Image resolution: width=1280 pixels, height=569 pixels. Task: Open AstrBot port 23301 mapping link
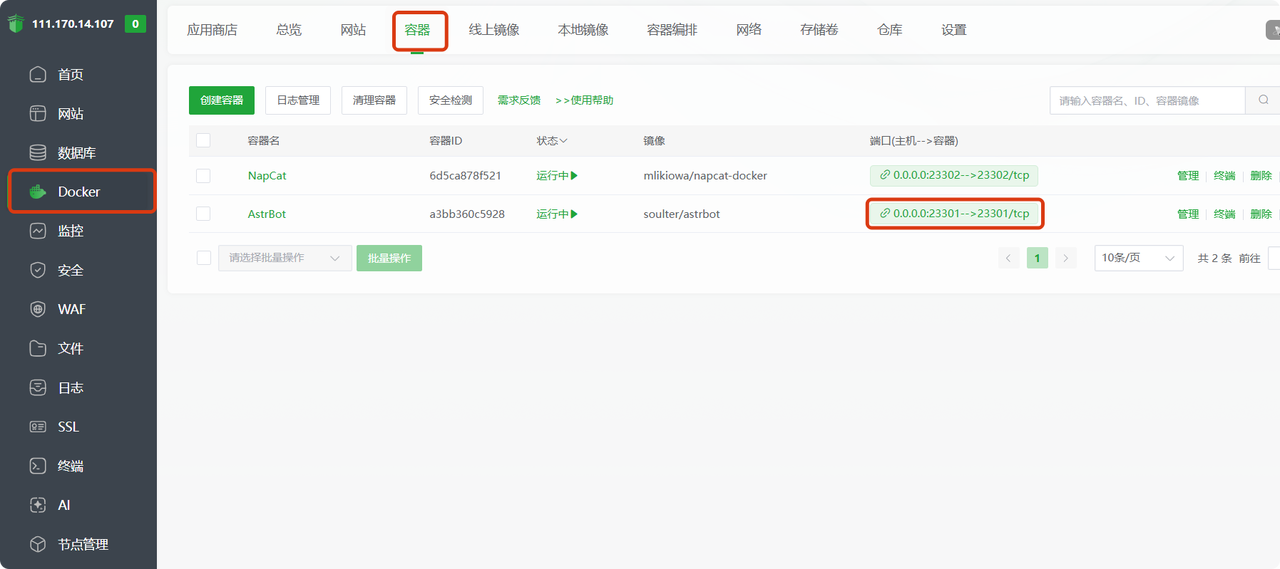[x=954, y=214]
